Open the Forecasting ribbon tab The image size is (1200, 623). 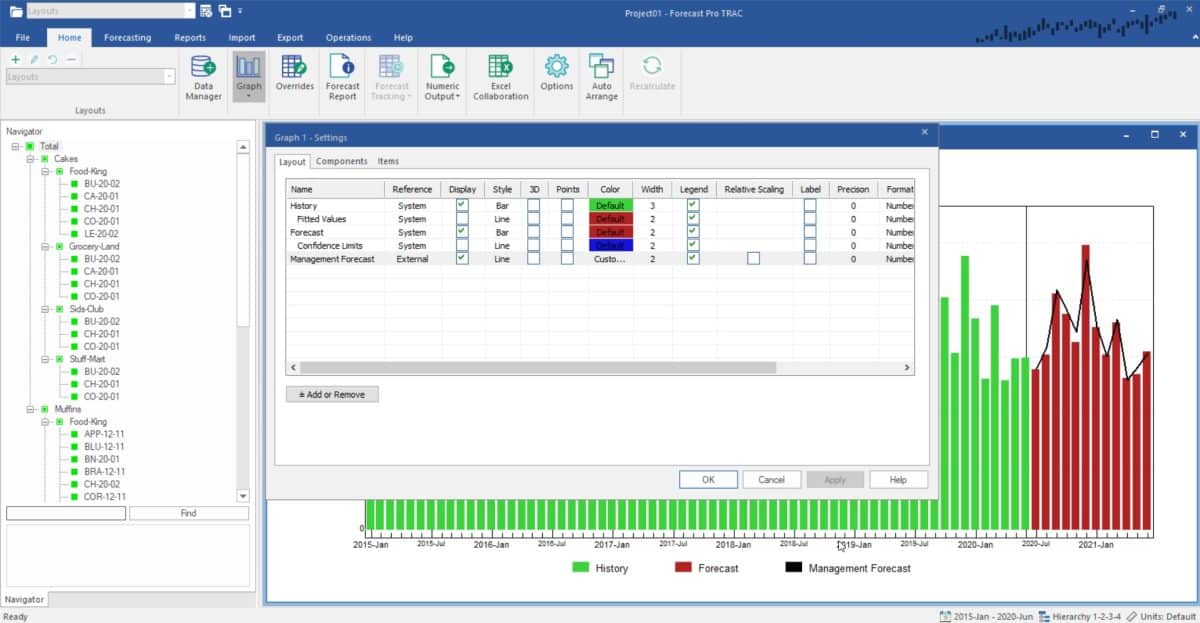tap(127, 38)
